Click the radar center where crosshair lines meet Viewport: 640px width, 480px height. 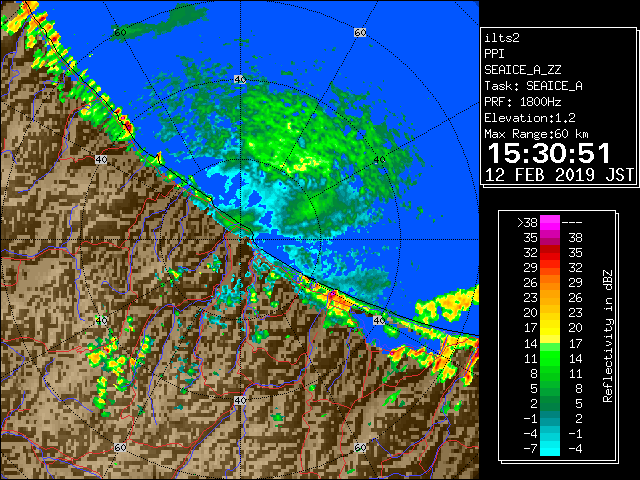tap(240, 240)
